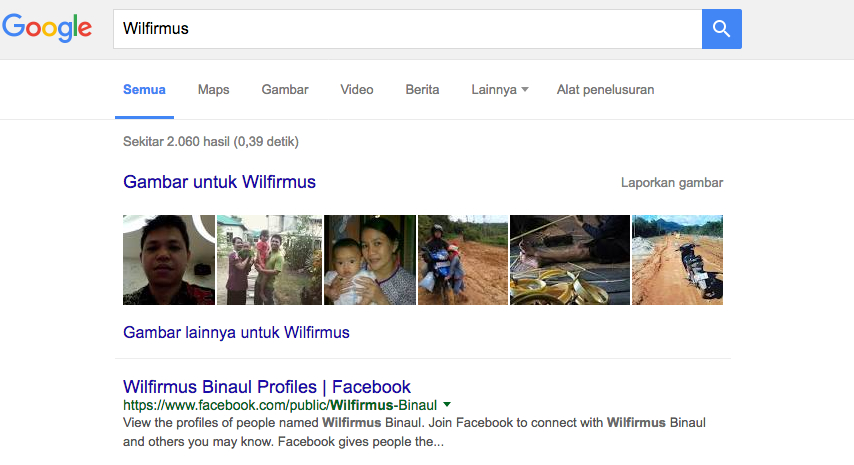Expand the Lainnya dropdown menu
Image resolution: width=854 pixels, height=465 pixels.
500,90
